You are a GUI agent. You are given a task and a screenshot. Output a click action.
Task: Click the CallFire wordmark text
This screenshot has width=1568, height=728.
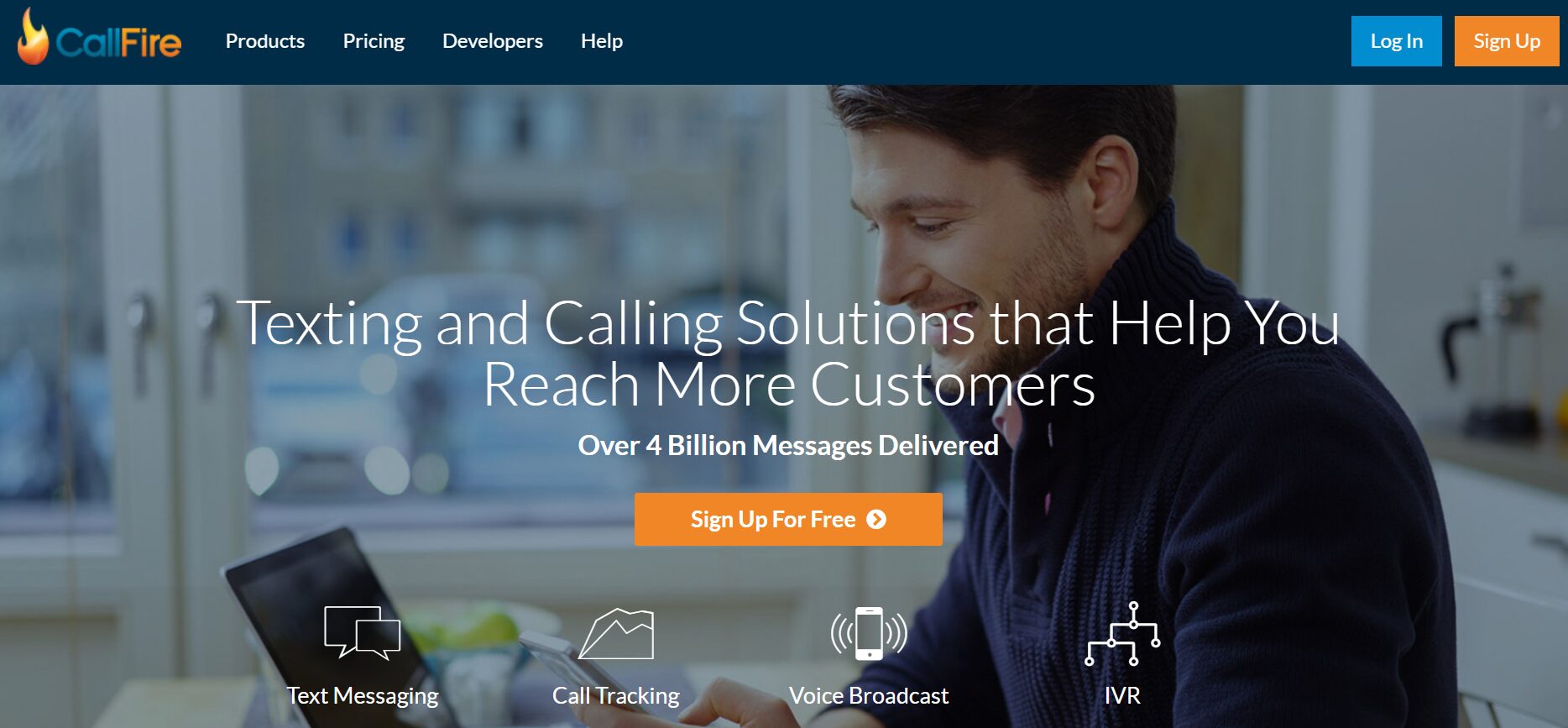(x=118, y=43)
